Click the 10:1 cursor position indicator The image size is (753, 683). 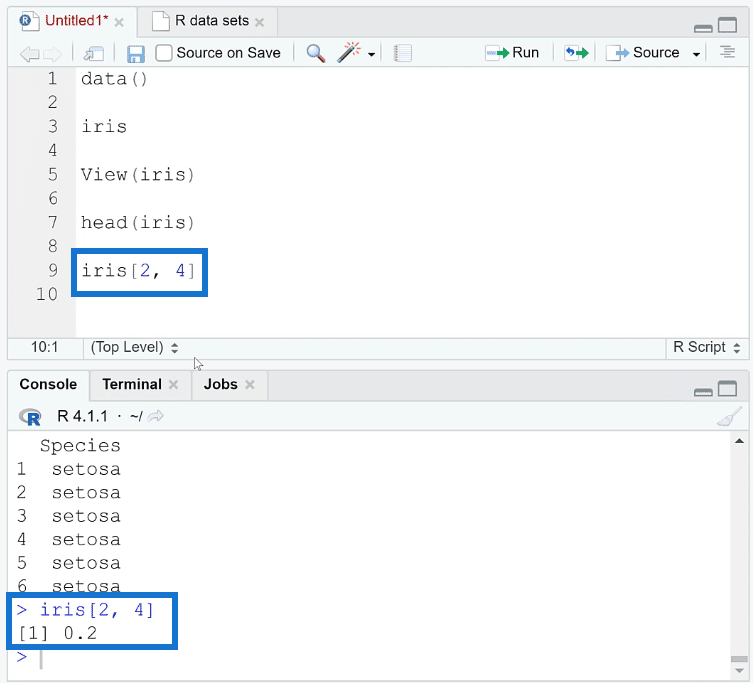click(45, 347)
